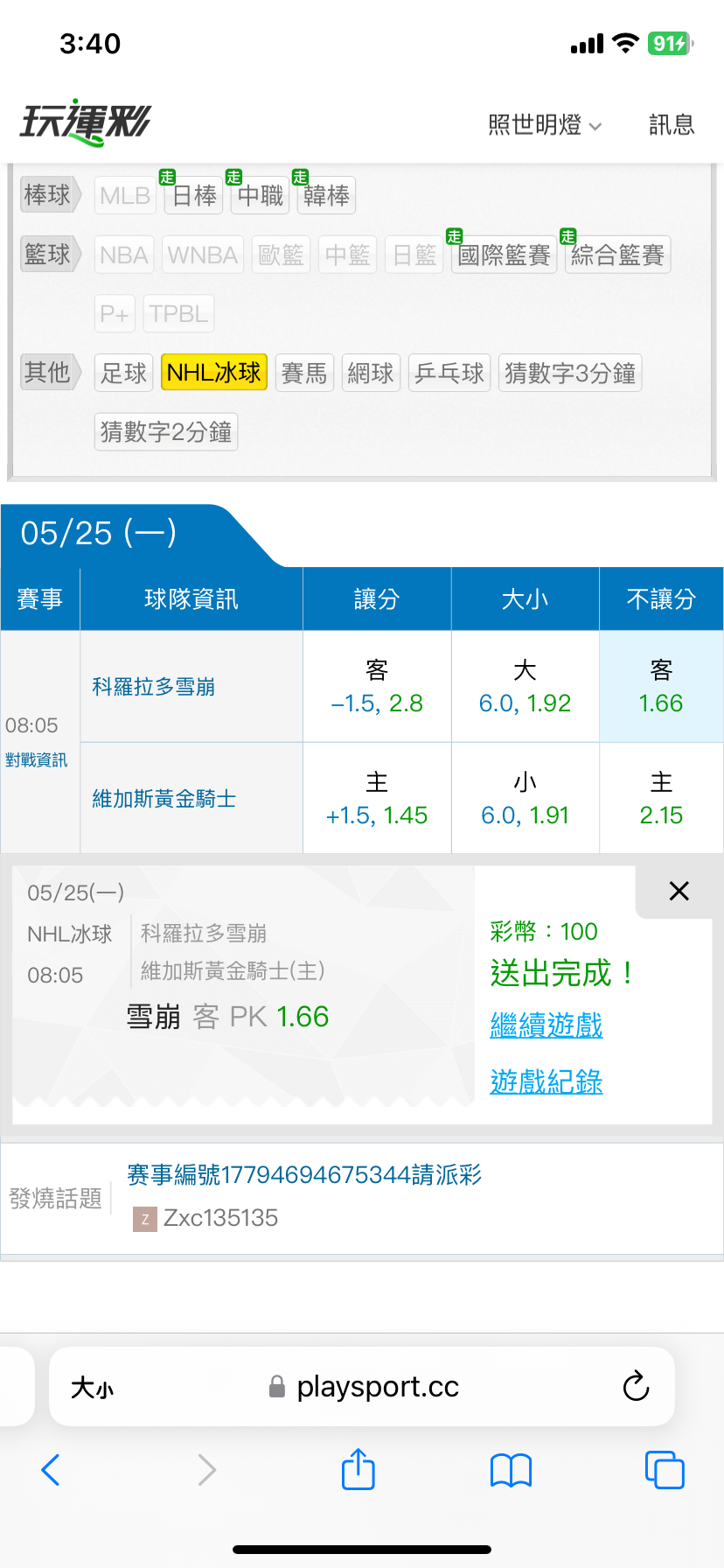This screenshot has width=724, height=1568.
Task: Expand the 照世明燈 user dropdown
Action: [x=545, y=125]
